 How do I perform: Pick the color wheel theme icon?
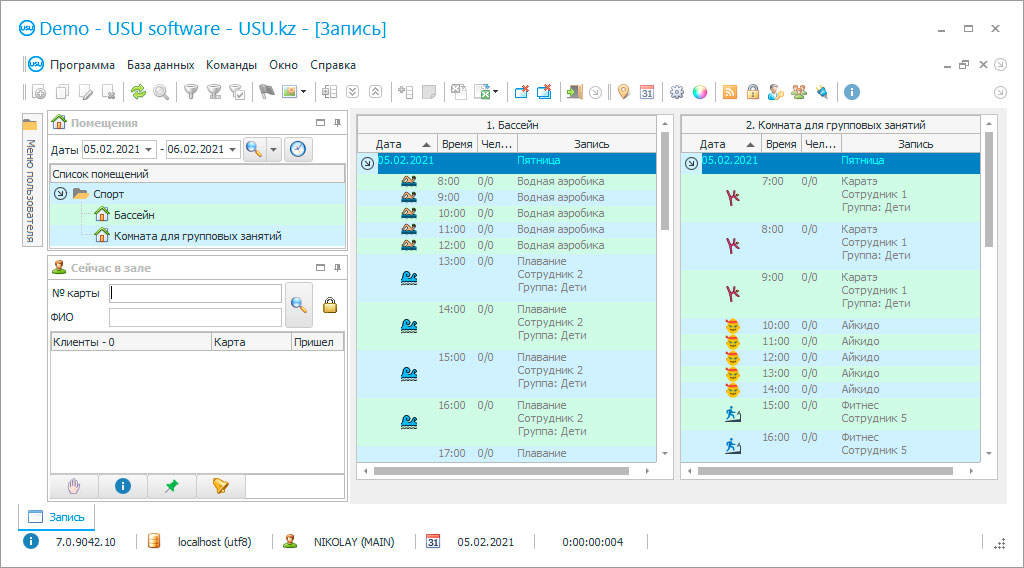click(699, 92)
